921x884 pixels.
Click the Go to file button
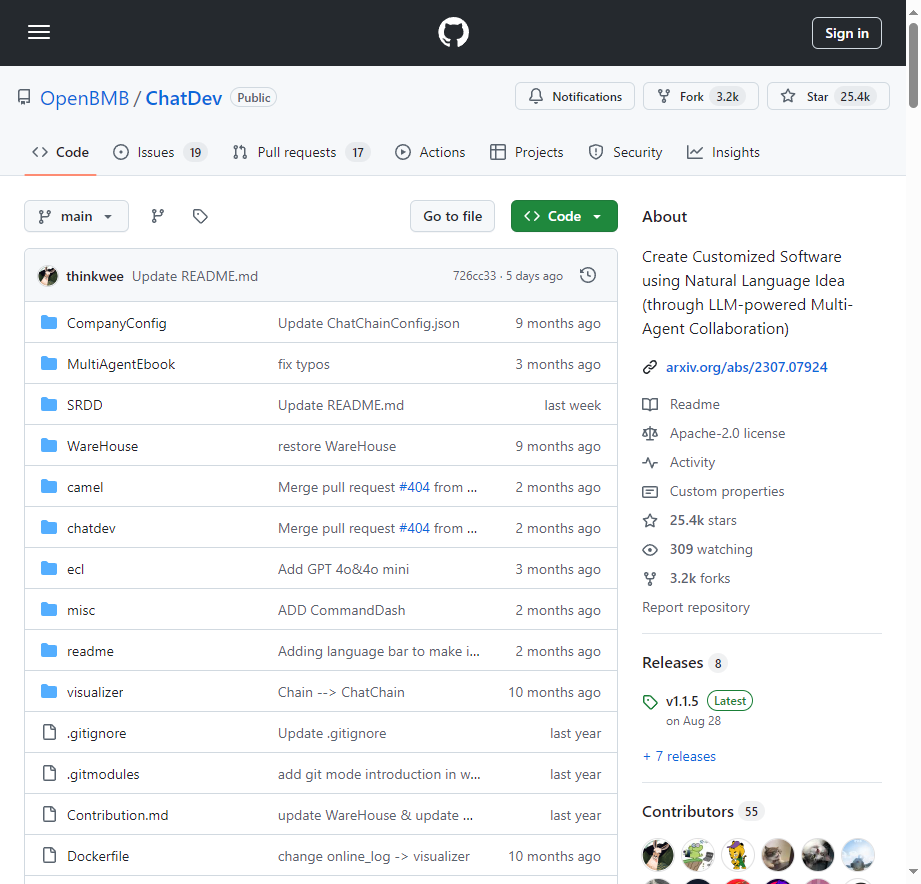pyautogui.click(x=452, y=216)
